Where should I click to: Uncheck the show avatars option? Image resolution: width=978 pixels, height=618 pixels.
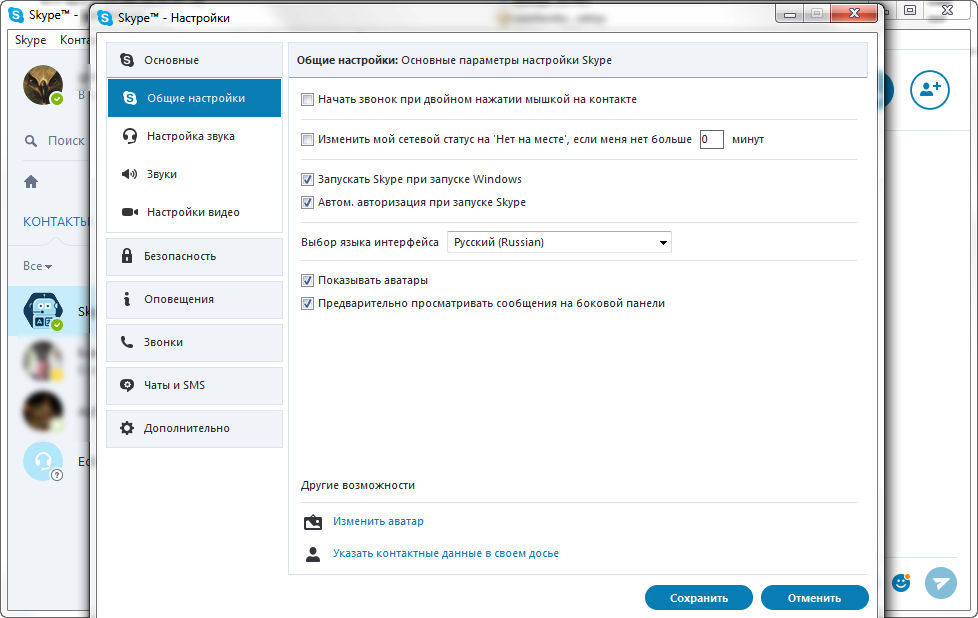(308, 280)
